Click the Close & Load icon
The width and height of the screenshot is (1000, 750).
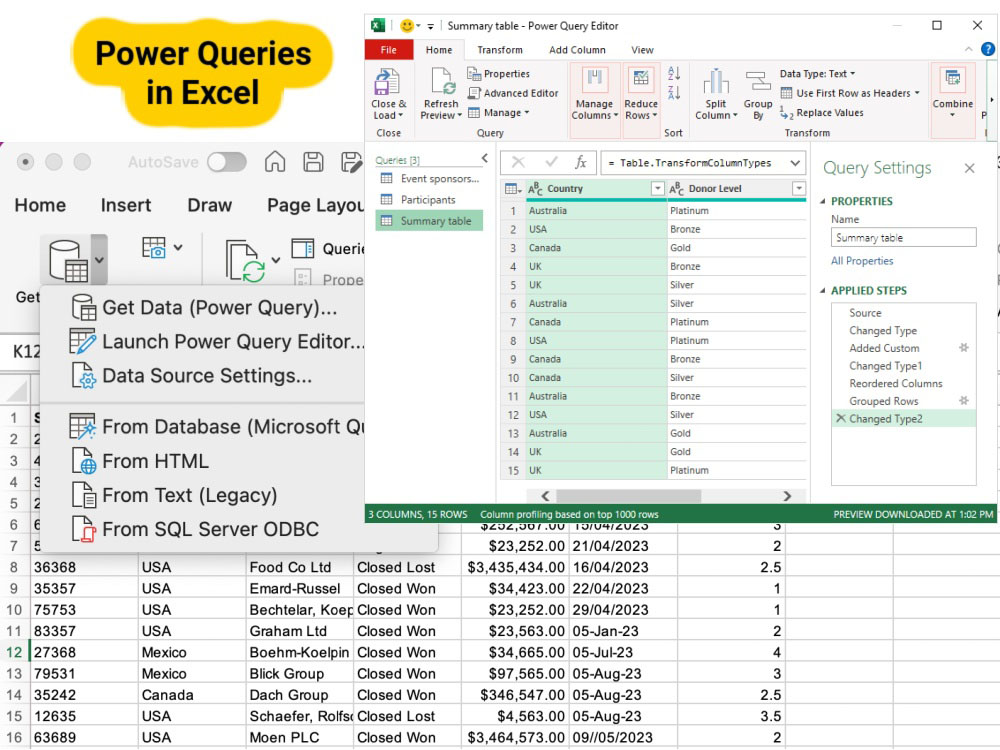click(386, 82)
